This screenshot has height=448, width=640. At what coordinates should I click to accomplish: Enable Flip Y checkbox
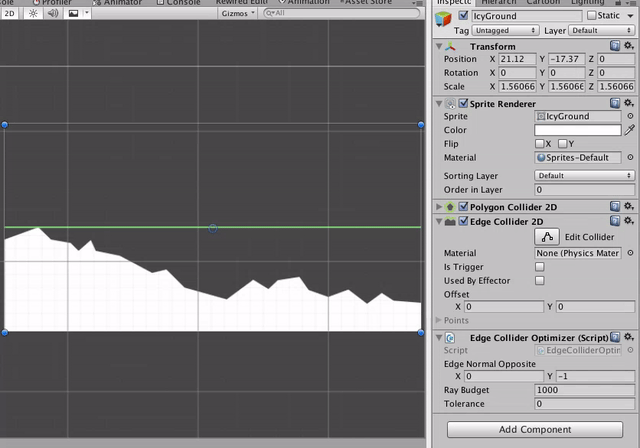coord(562,144)
